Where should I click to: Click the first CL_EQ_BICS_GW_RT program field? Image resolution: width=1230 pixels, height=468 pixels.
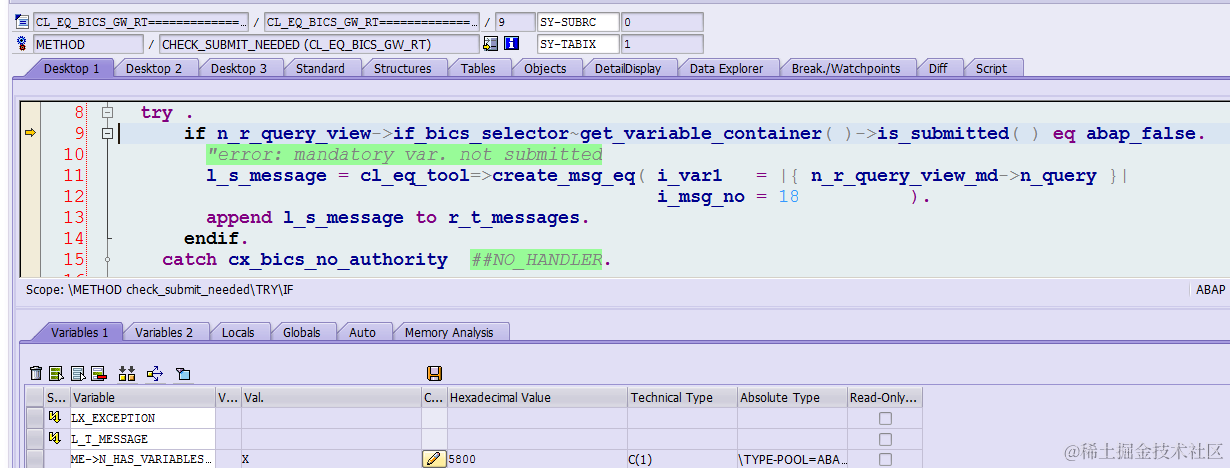click(x=140, y=21)
